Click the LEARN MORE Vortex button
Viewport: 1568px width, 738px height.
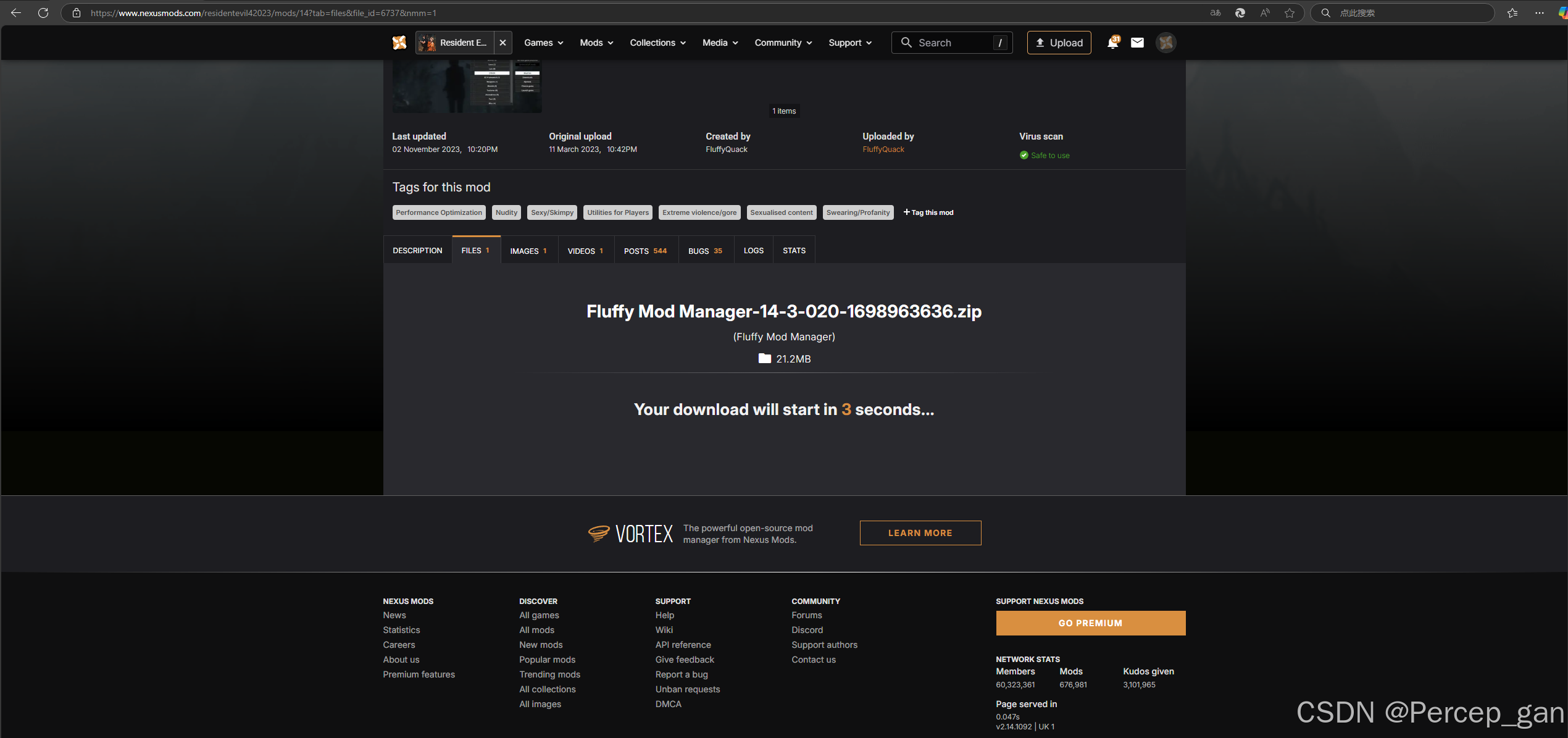tap(920, 533)
